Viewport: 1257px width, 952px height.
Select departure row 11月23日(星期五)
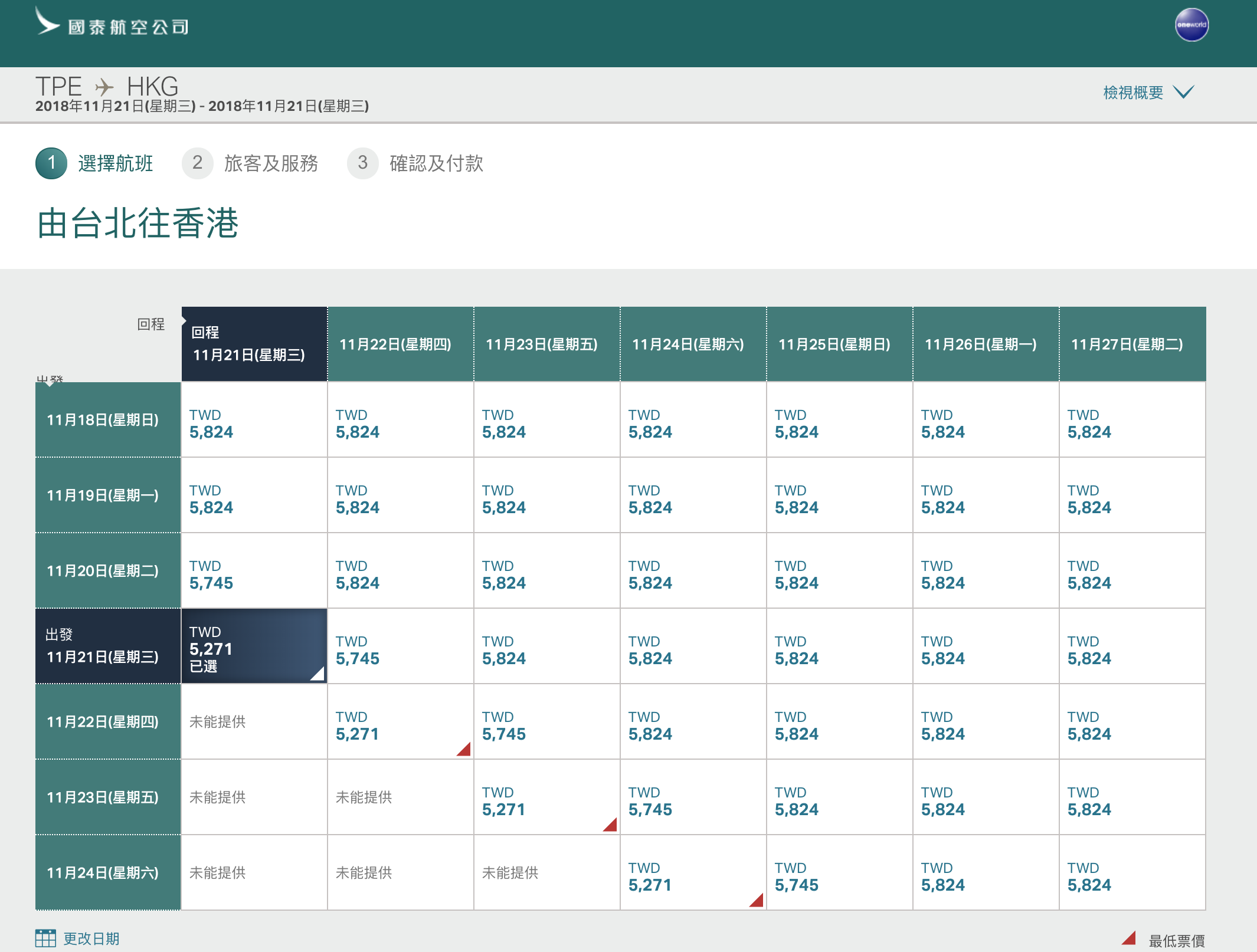[x=108, y=797]
